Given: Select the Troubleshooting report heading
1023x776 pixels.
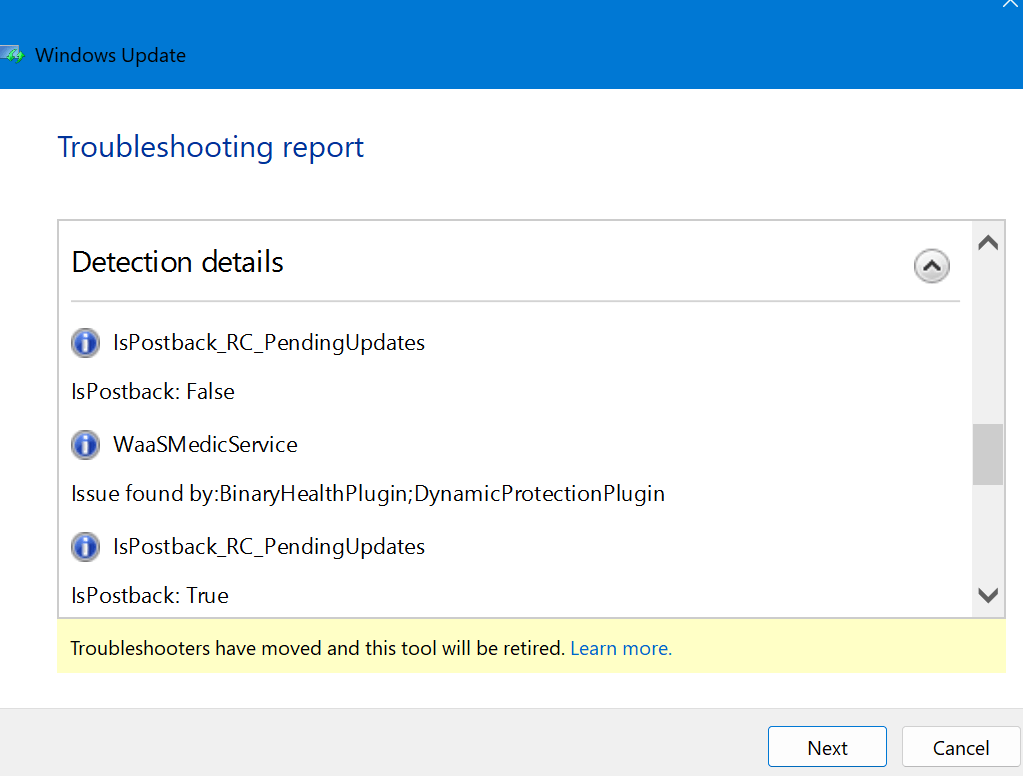Looking at the screenshot, I should coord(211,147).
